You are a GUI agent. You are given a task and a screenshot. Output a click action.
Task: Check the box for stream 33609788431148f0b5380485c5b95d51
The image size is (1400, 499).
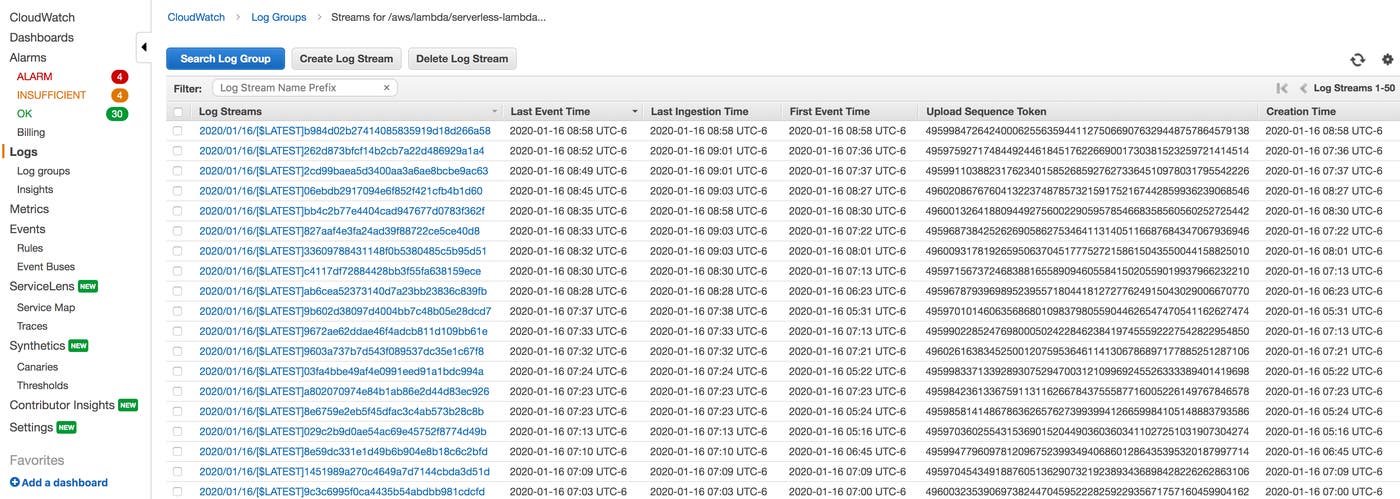click(178, 251)
